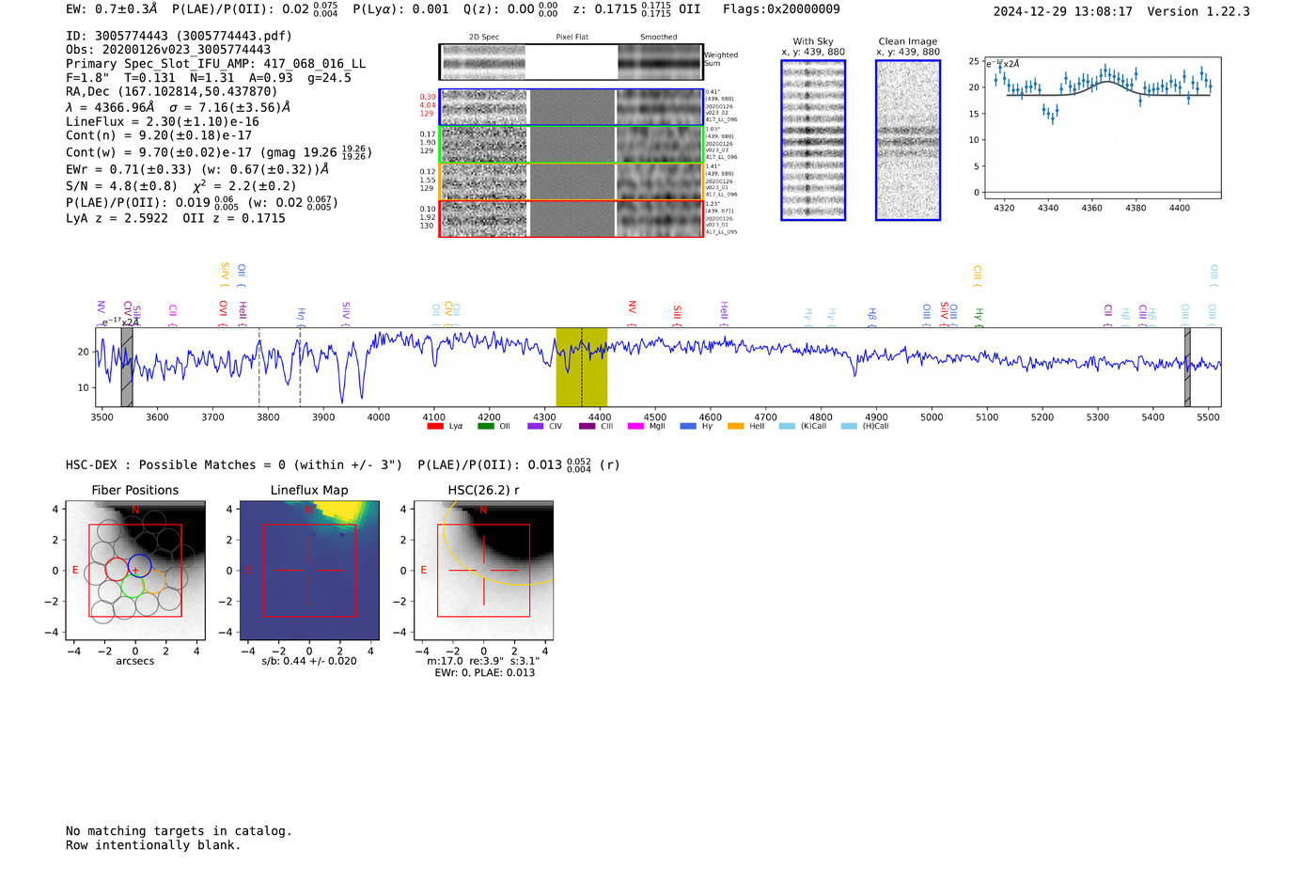Click the 2024-12-29 13:08:17 timestamp

[1063, 12]
